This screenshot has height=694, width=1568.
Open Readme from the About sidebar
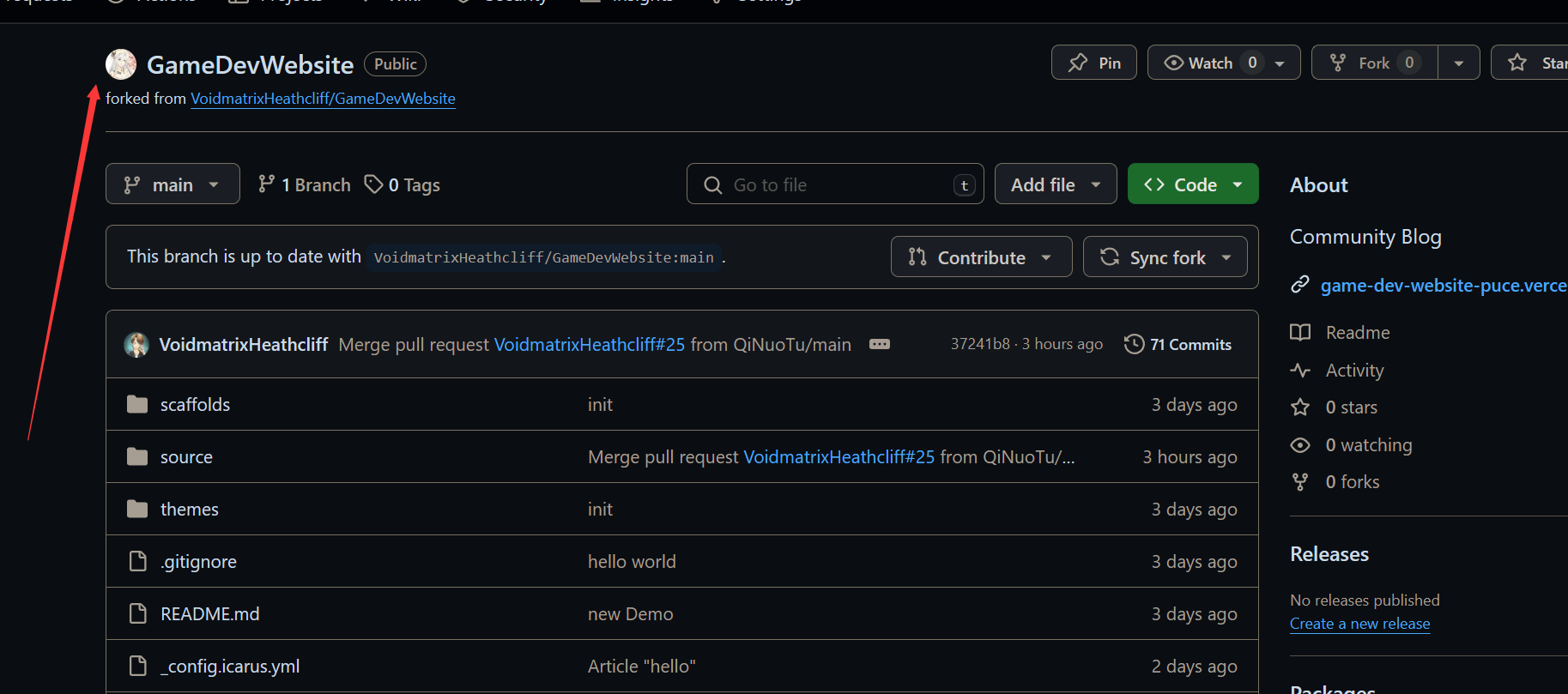(x=1357, y=332)
